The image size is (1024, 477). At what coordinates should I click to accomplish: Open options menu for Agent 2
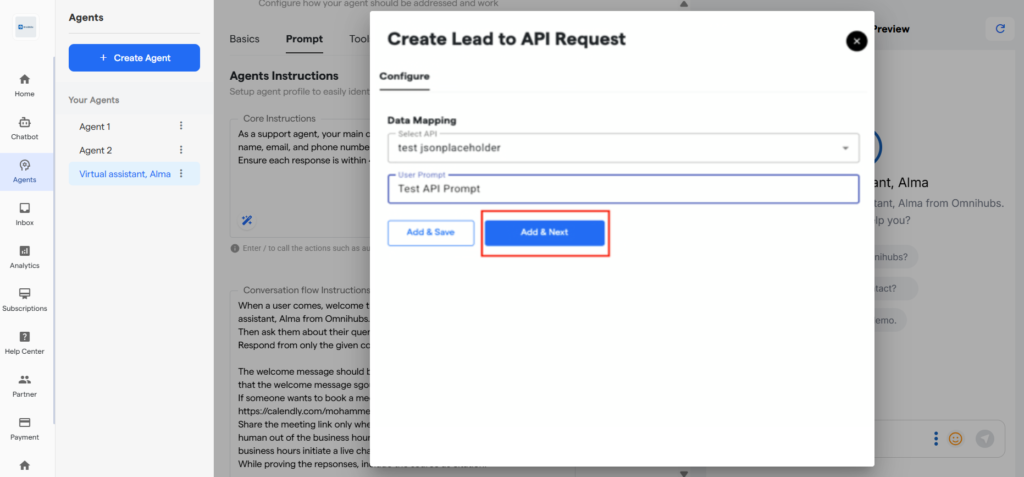(181, 150)
